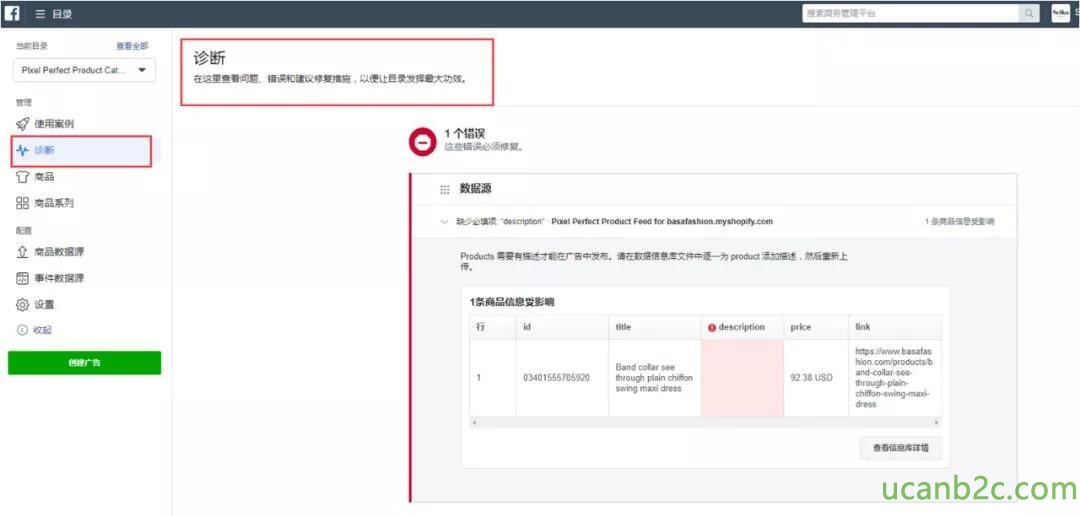The width and height of the screenshot is (1080, 516).
Task: Open 事件数据源 under 配置
Action: click(x=59, y=278)
